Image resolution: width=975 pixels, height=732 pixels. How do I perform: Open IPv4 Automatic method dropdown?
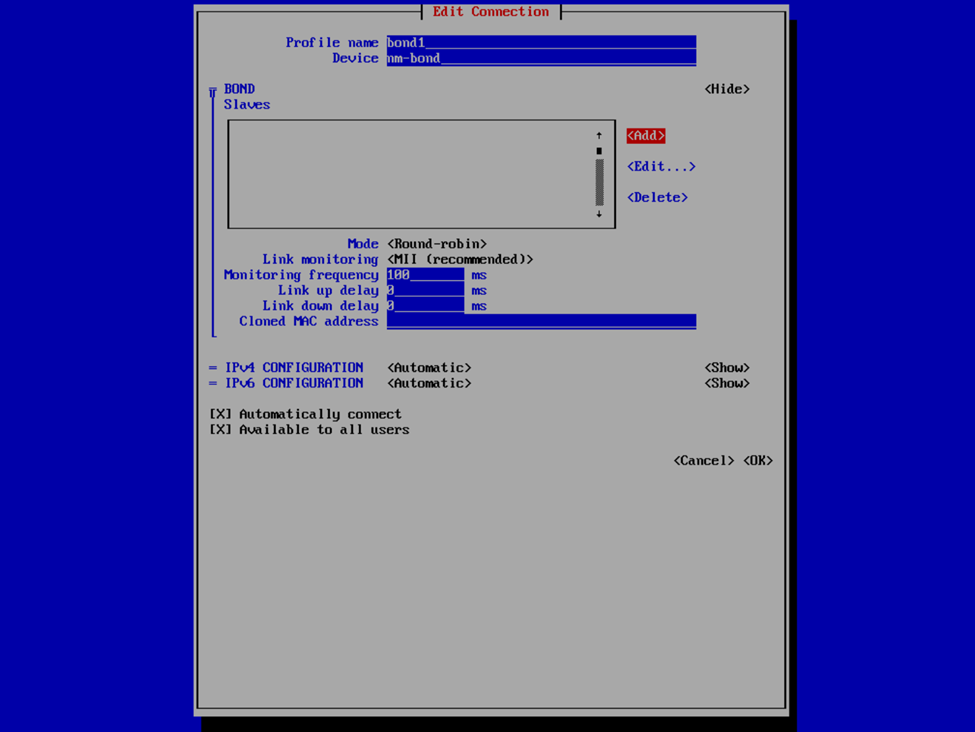tap(429, 368)
